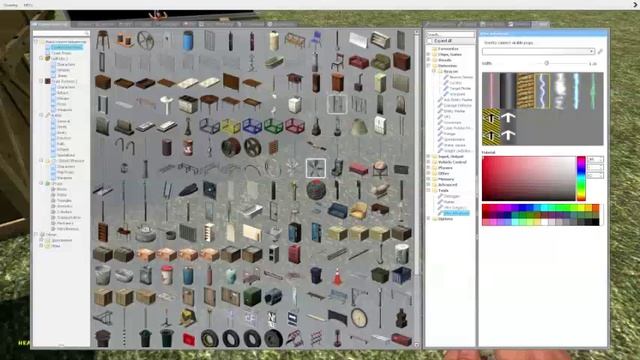Pick the purple plastic chair prop
Image resolution: width=640 pixels, height=360 pixels.
pyautogui.click(x=316, y=40)
